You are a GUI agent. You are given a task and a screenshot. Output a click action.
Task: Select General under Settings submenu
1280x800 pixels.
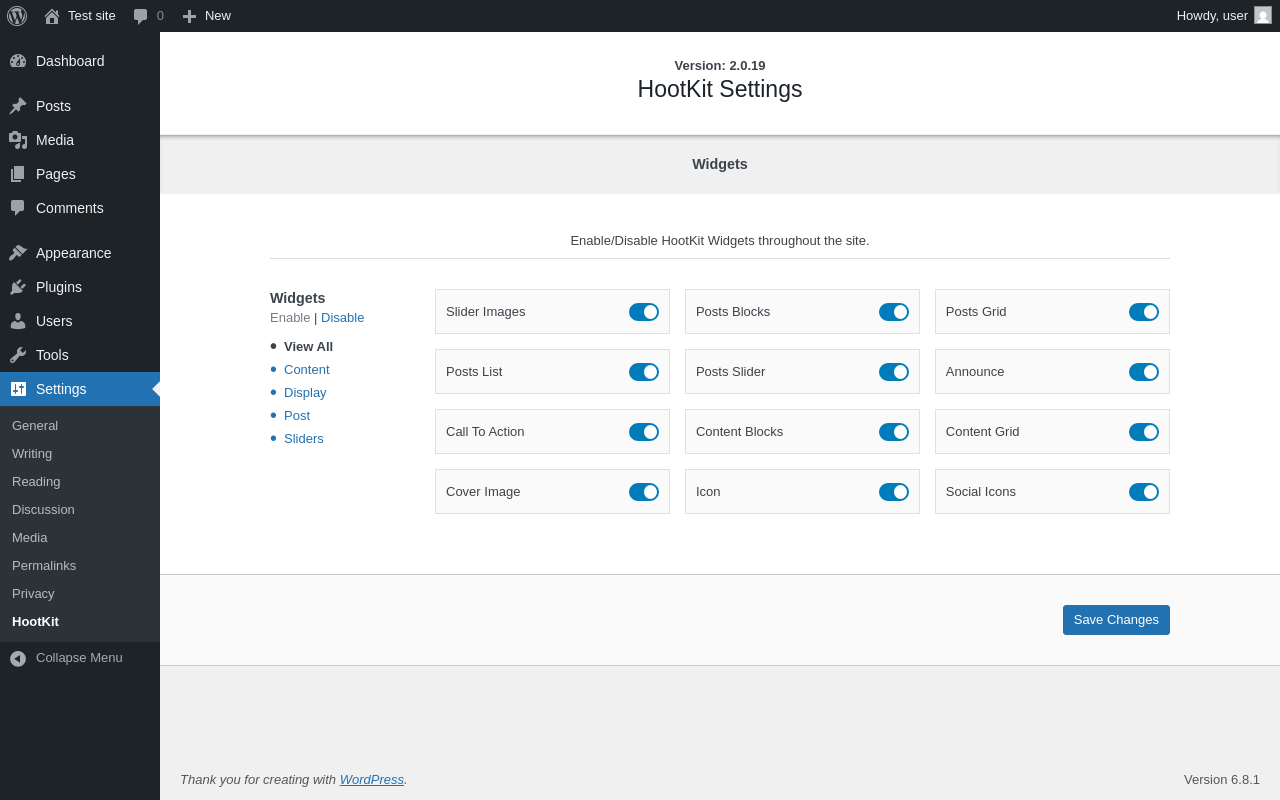click(x=35, y=426)
